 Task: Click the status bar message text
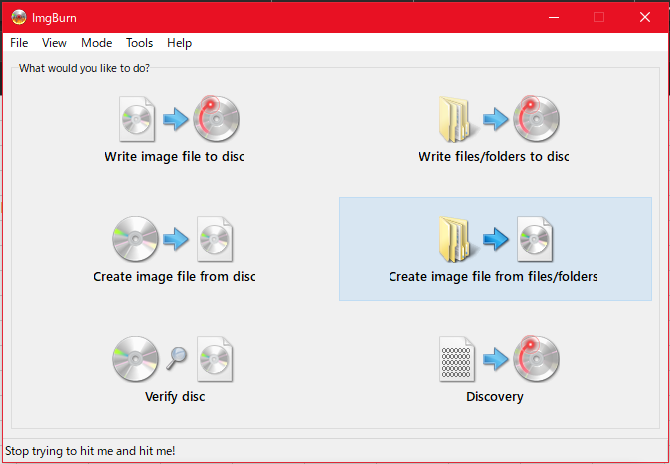tap(90, 451)
